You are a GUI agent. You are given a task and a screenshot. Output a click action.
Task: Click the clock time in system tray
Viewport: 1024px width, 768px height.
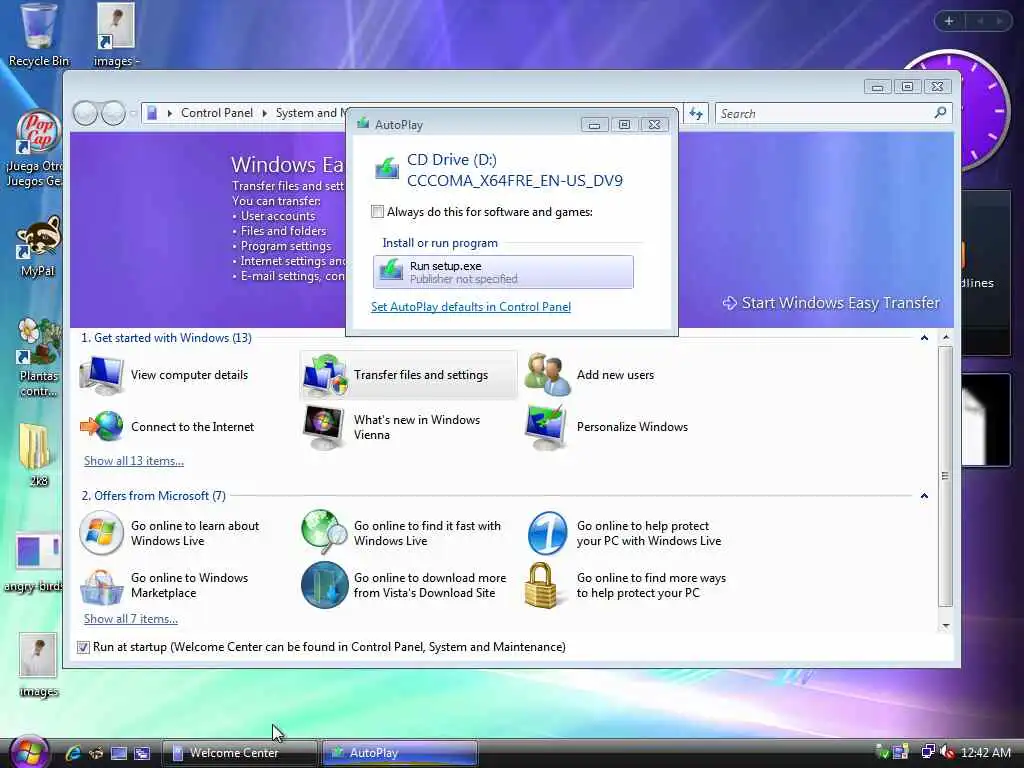coord(986,753)
